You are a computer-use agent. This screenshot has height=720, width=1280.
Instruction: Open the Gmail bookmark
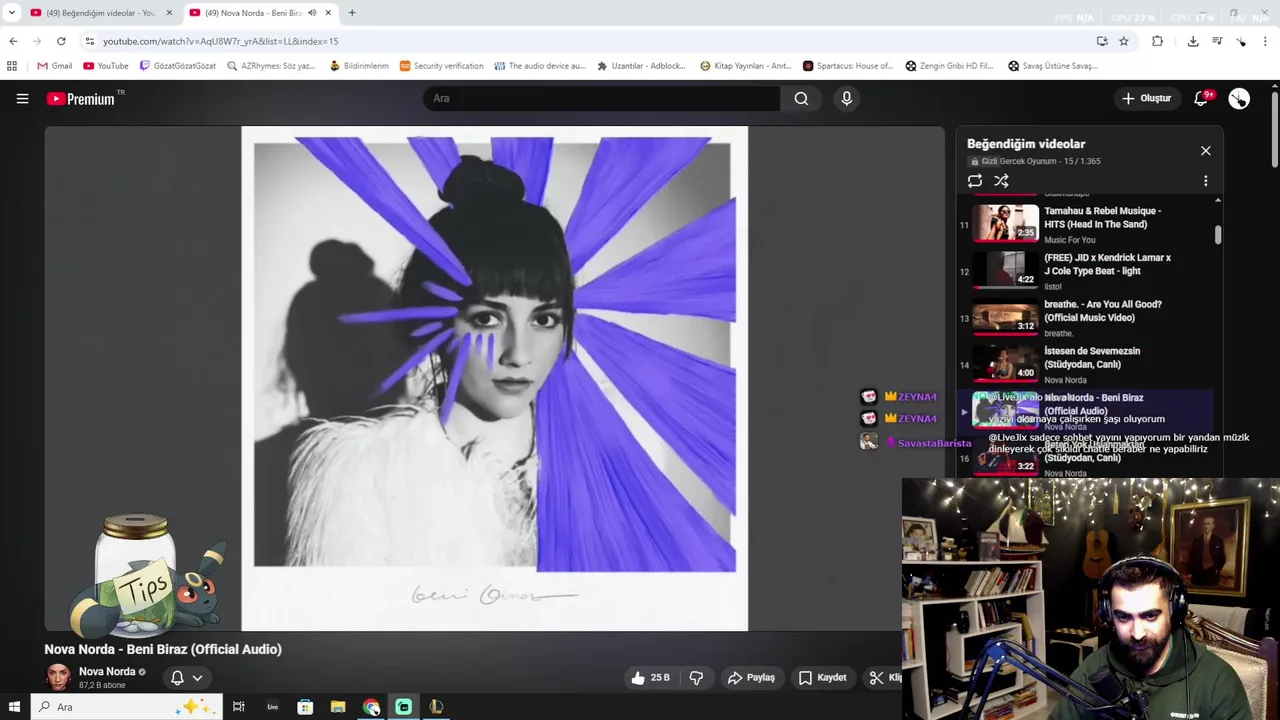click(54, 66)
